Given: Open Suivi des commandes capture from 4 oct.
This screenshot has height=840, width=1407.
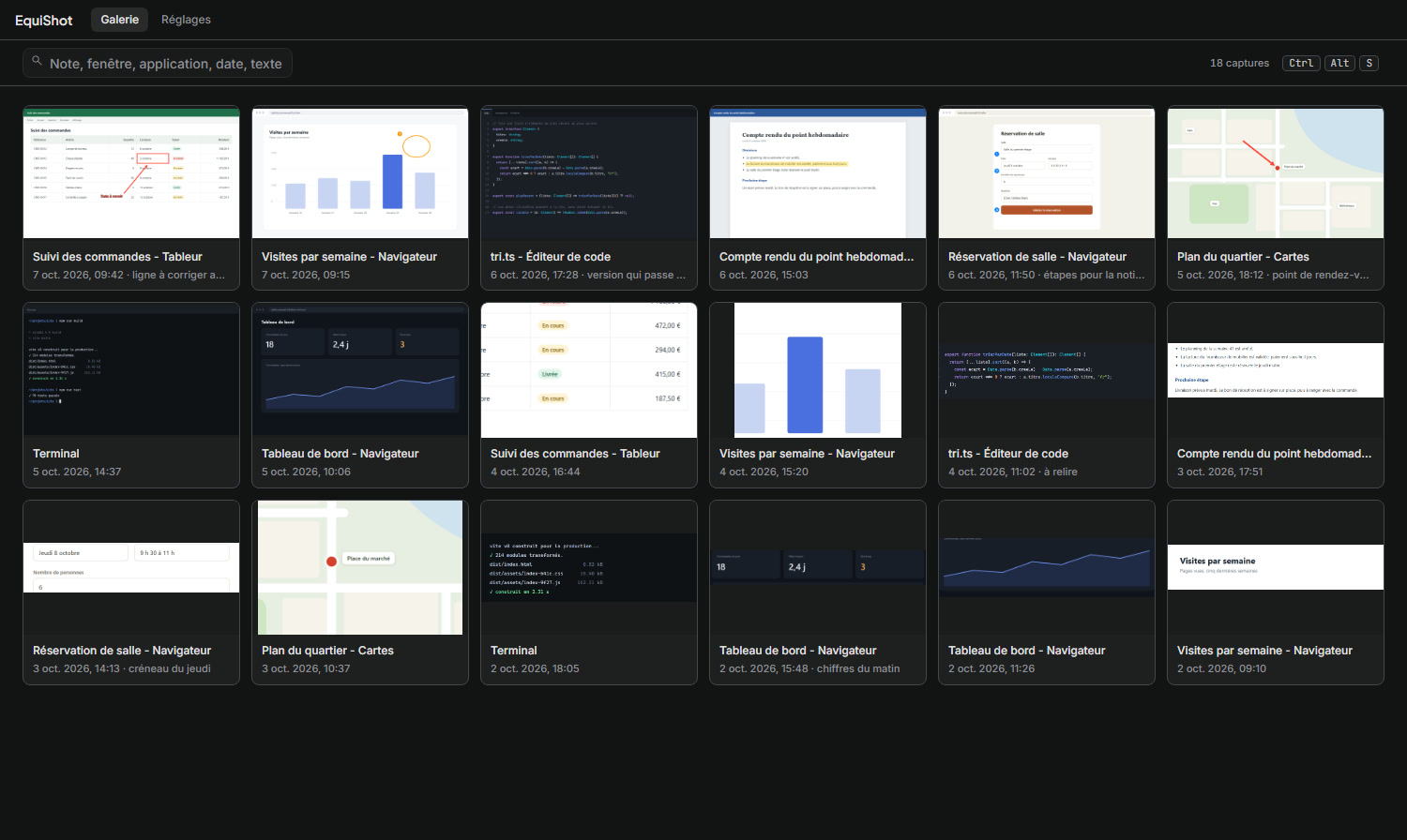Looking at the screenshot, I should point(589,395).
